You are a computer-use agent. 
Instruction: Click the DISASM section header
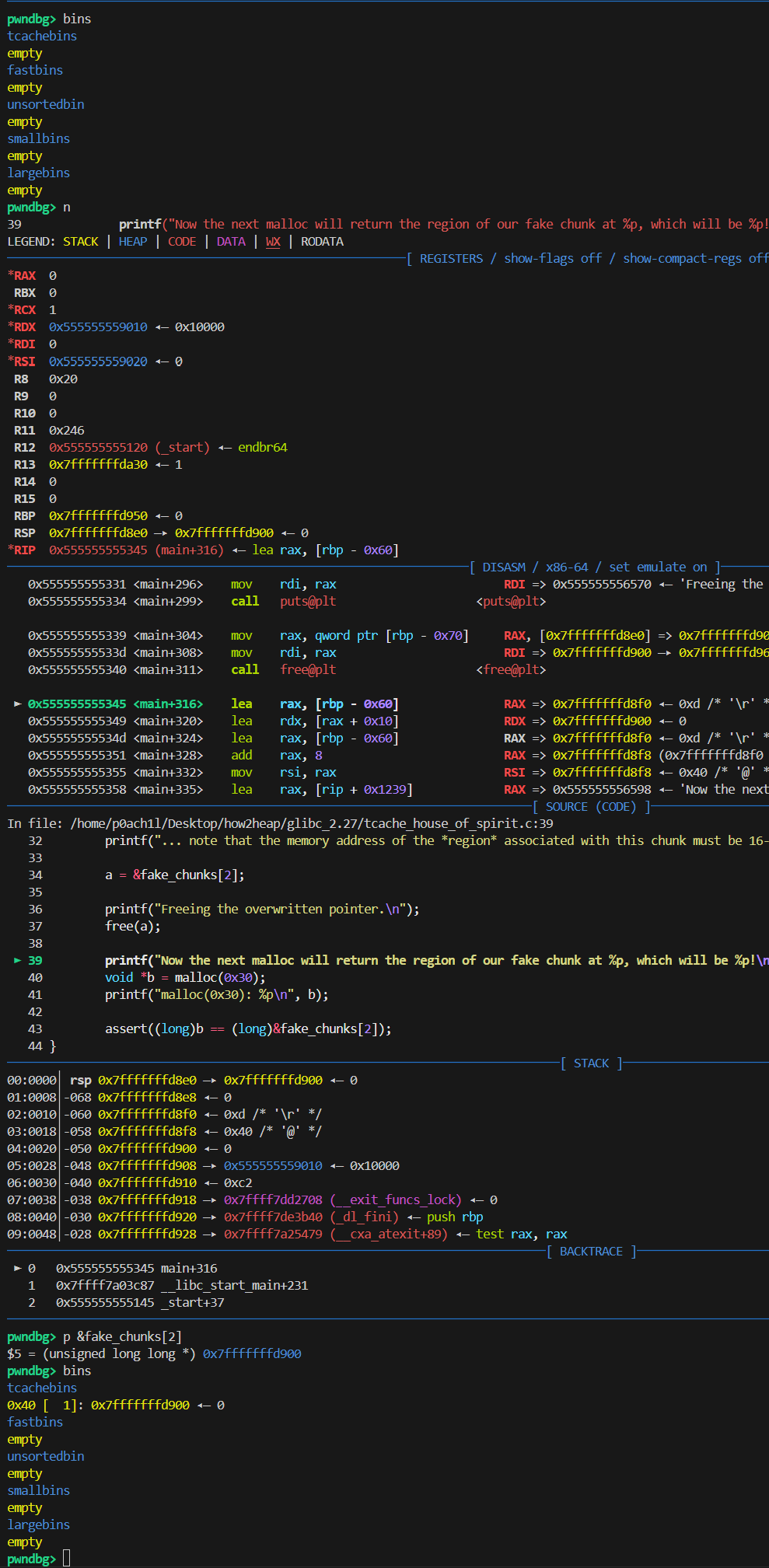pyautogui.click(x=503, y=567)
